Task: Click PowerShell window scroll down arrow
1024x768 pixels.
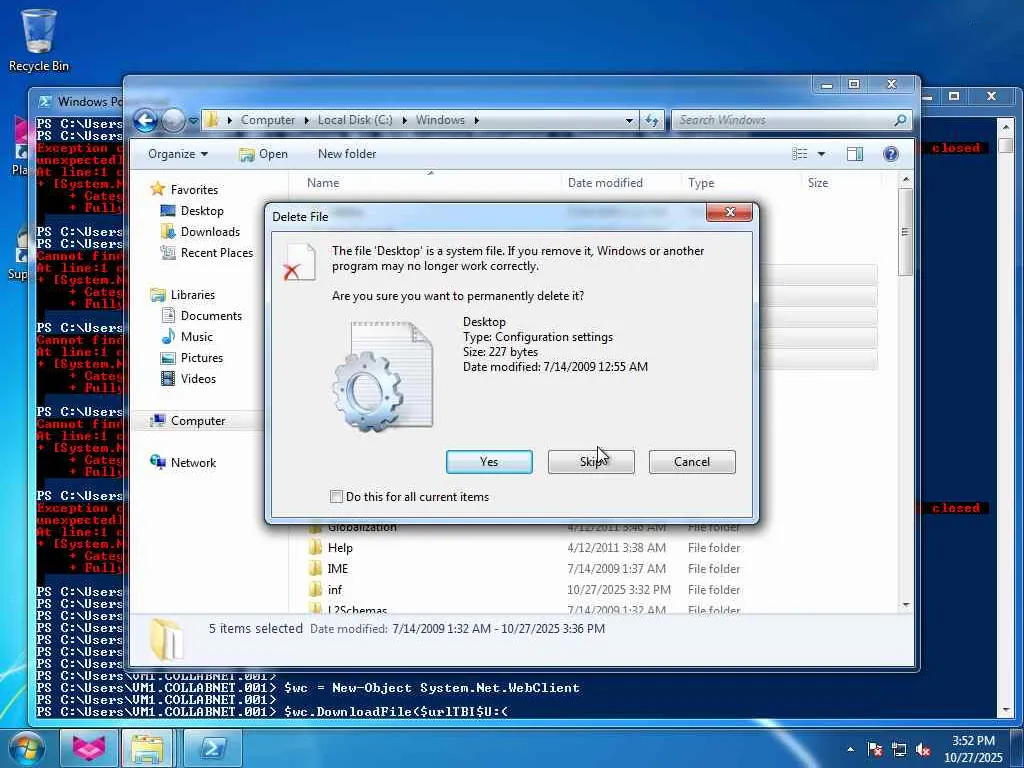Action: point(1005,710)
